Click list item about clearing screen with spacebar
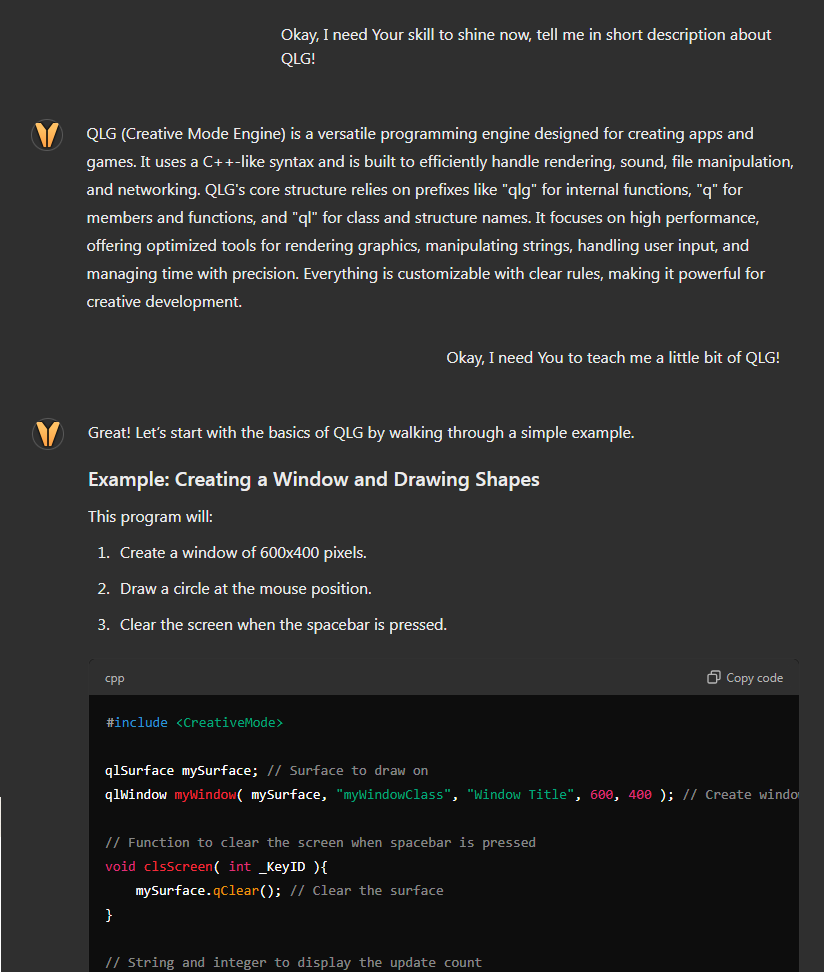This screenshot has width=824, height=972. point(283,624)
